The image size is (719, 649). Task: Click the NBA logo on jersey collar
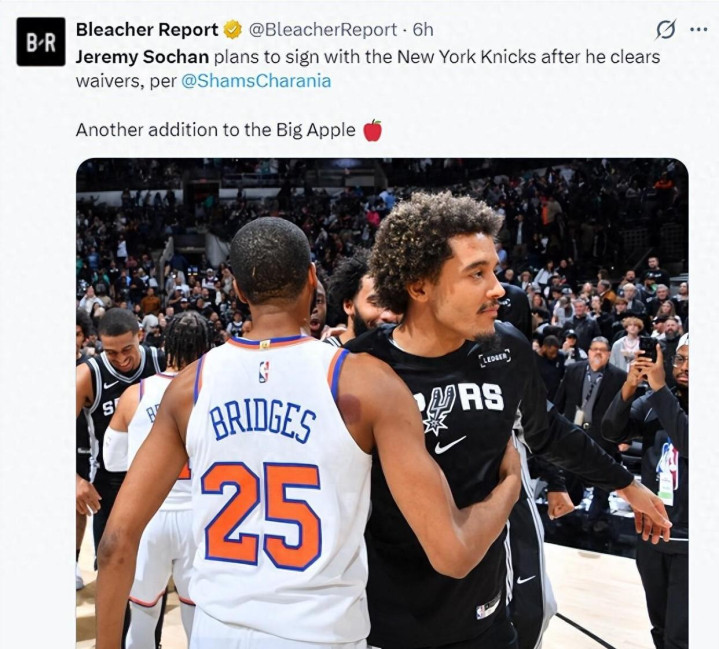coord(264,372)
